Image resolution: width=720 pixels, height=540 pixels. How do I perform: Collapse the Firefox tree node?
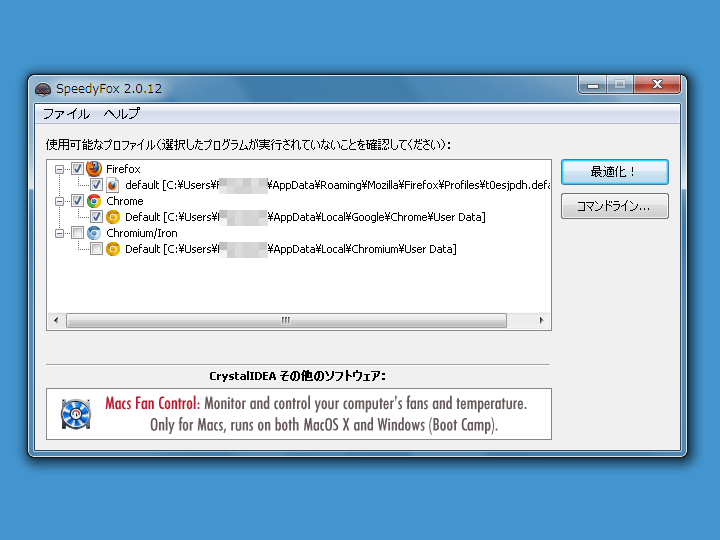click(x=59, y=169)
